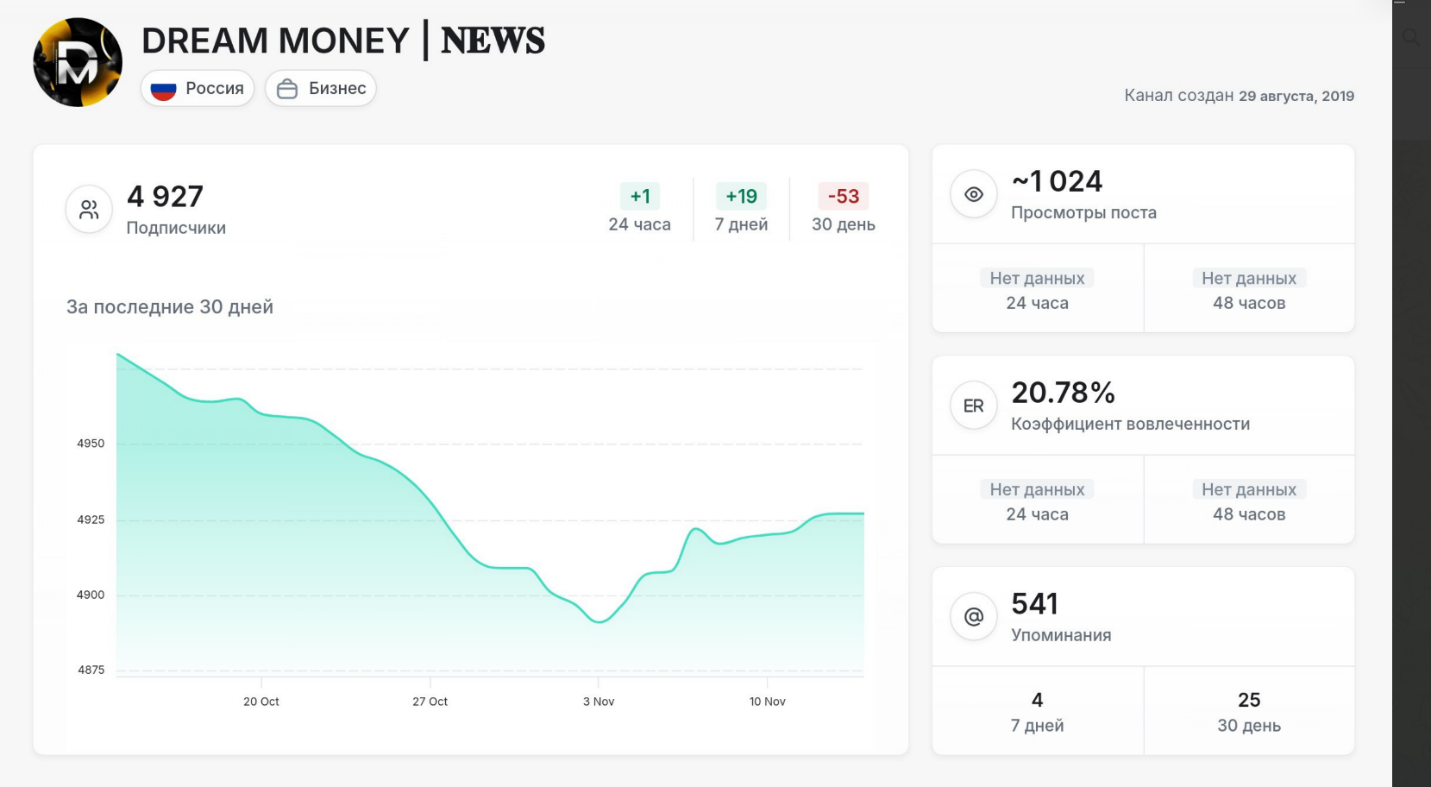Open the Россия country tag
Image resolution: width=1431 pixels, height=787 pixels.
click(197, 89)
